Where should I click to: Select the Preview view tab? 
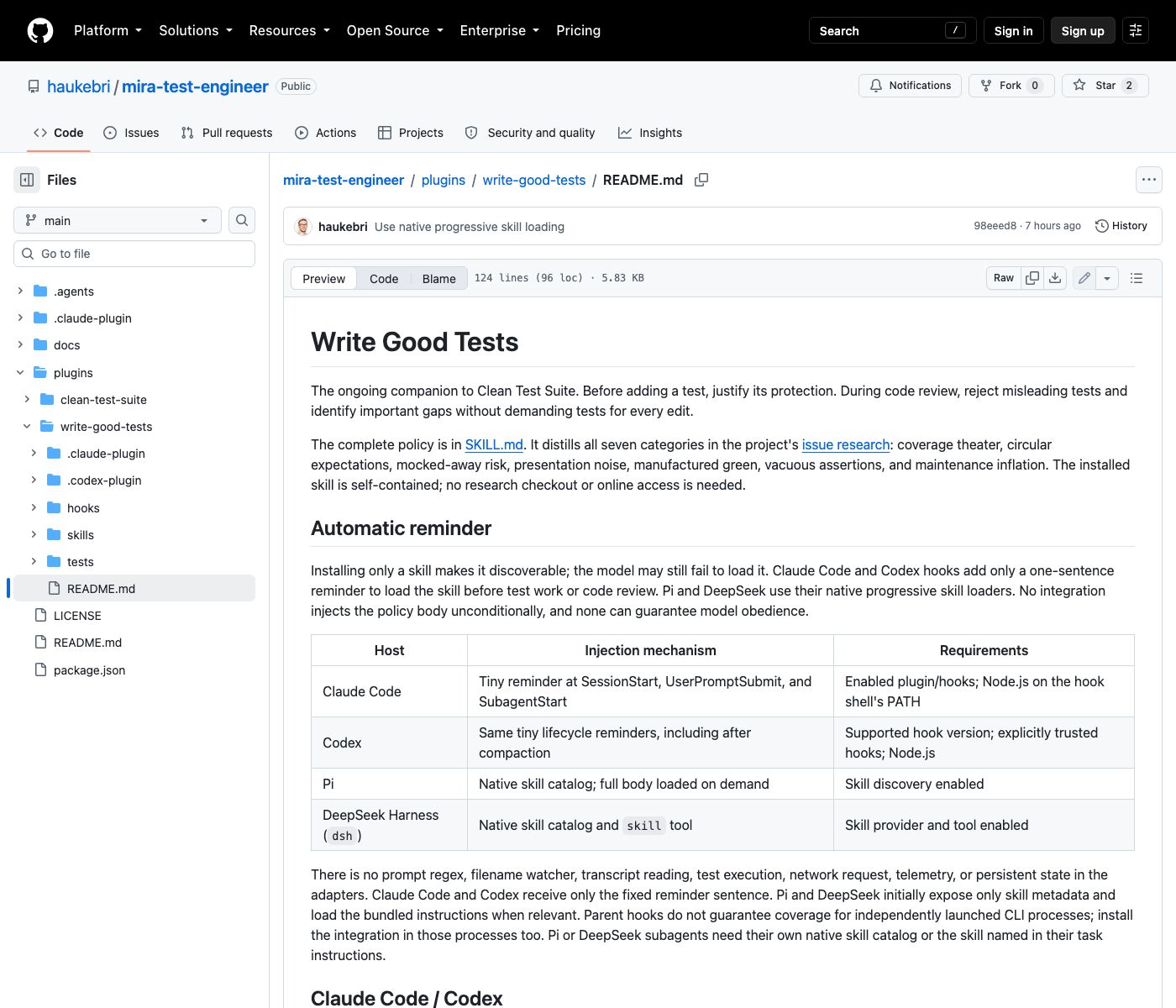[323, 278]
